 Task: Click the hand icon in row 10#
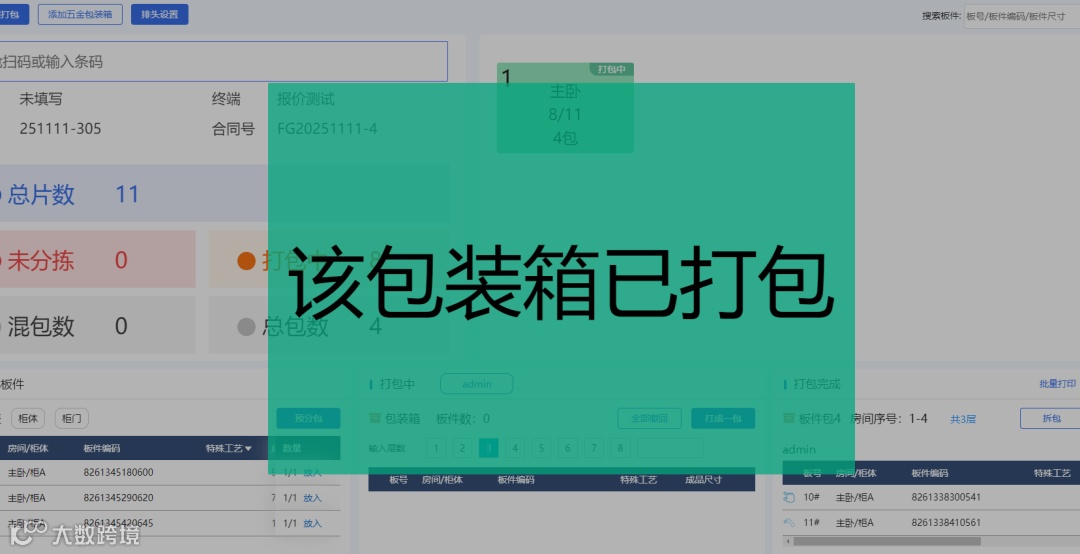[x=789, y=497]
